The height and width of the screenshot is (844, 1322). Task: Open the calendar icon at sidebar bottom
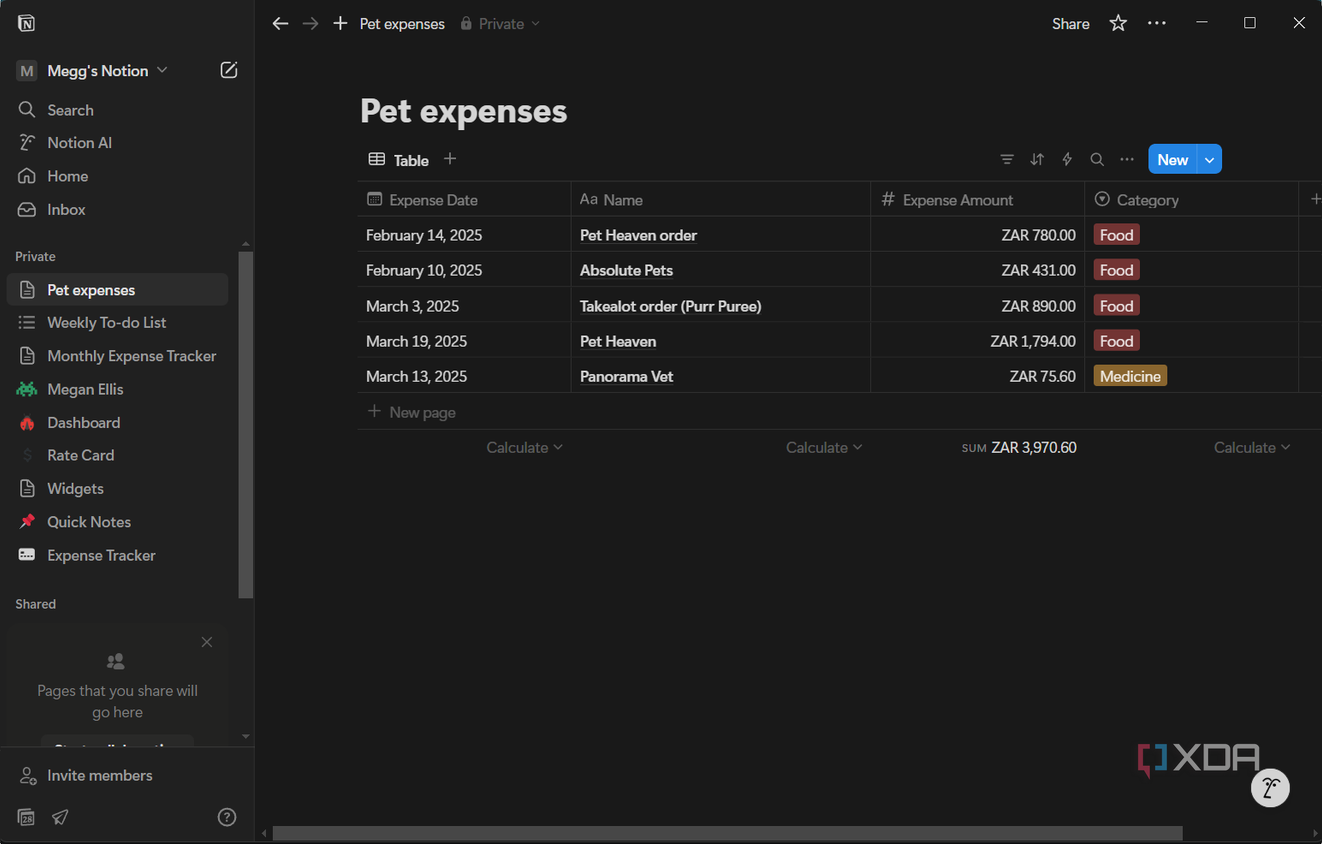coord(26,817)
